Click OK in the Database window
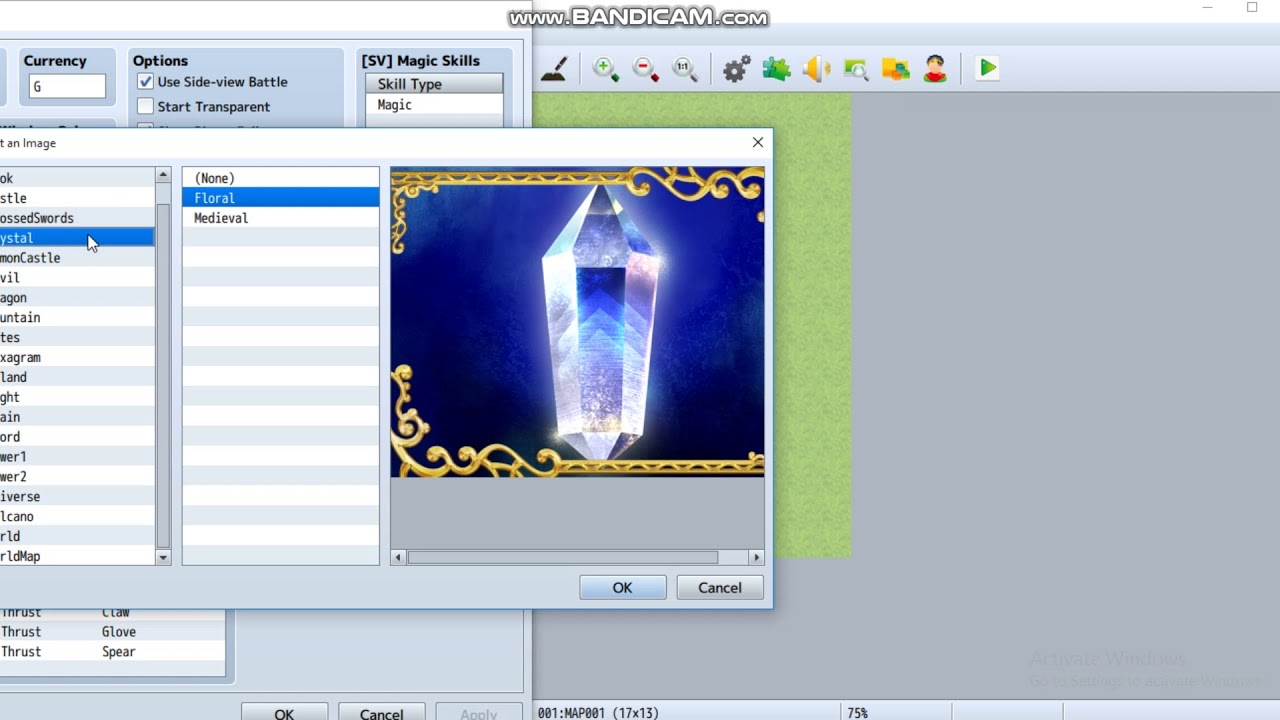 pyautogui.click(x=284, y=712)
